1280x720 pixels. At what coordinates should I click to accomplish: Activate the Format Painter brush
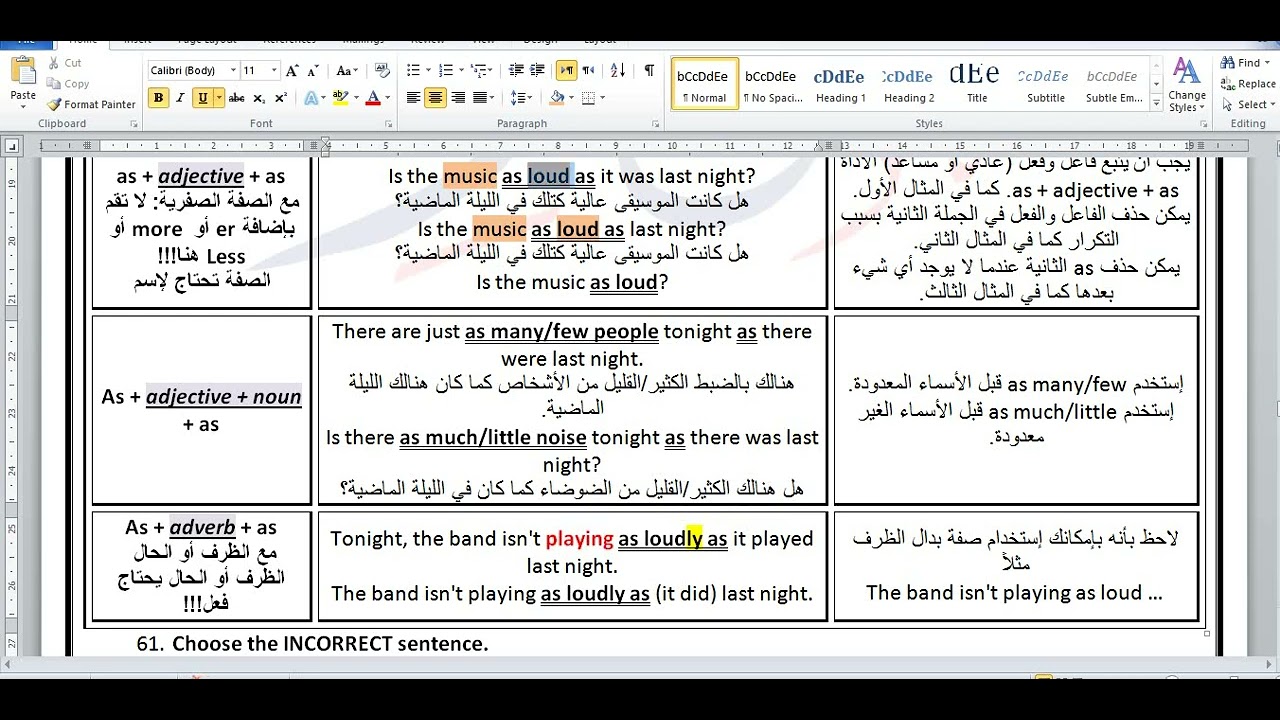pyautogui.click(x=91, y=104)
